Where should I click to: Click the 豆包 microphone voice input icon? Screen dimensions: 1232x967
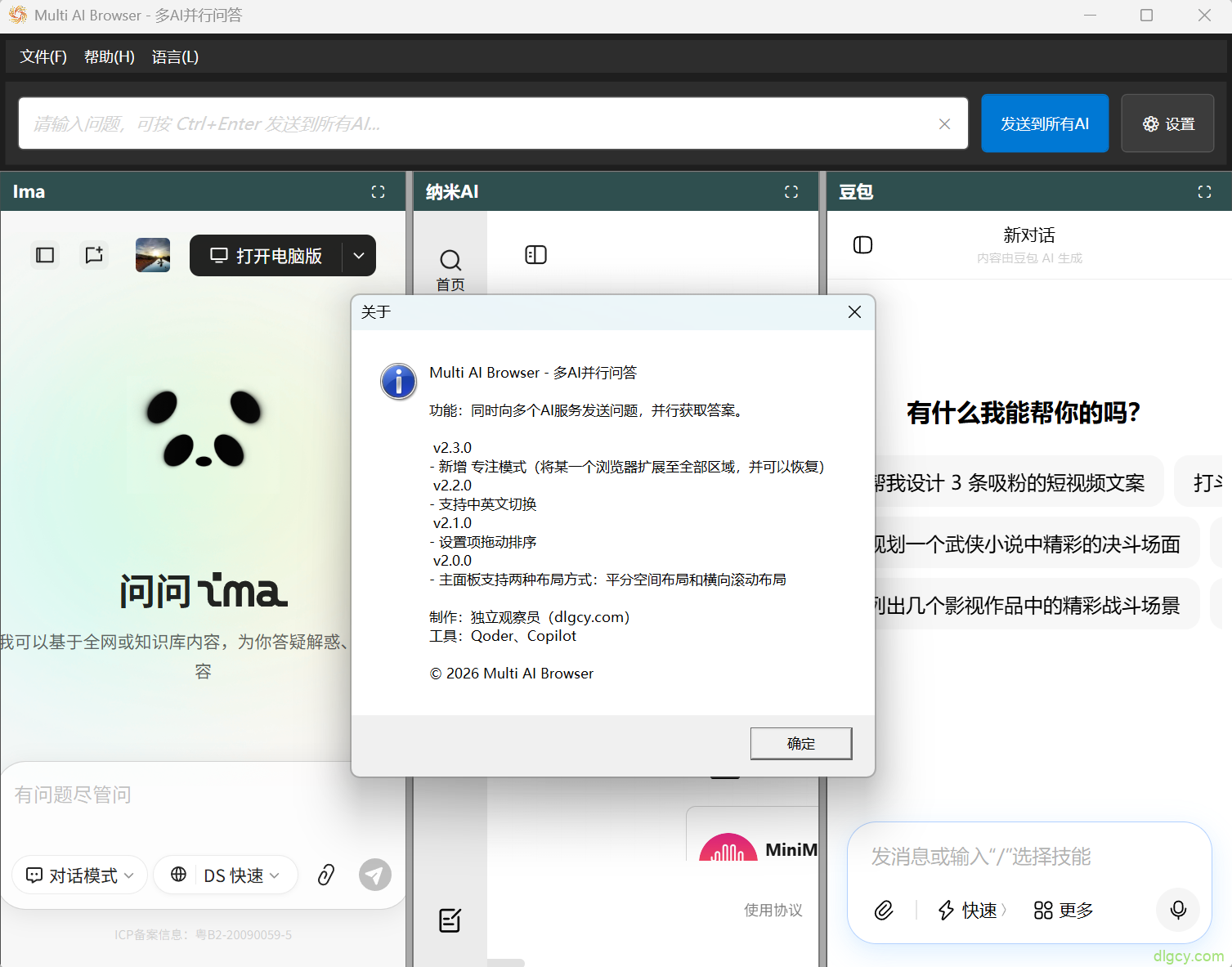(x=1178, y=910)
